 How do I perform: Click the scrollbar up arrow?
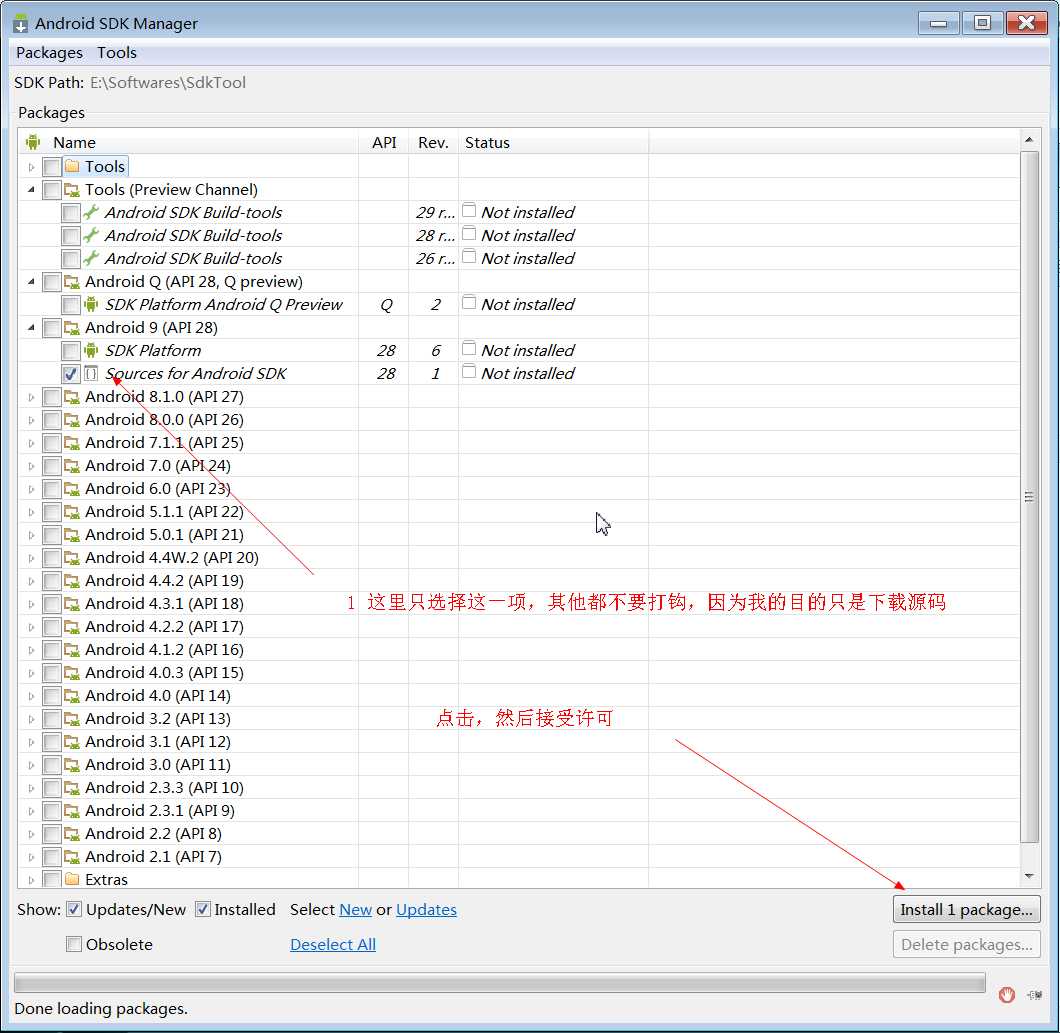pyautogui.click(x=1029, y=140)
